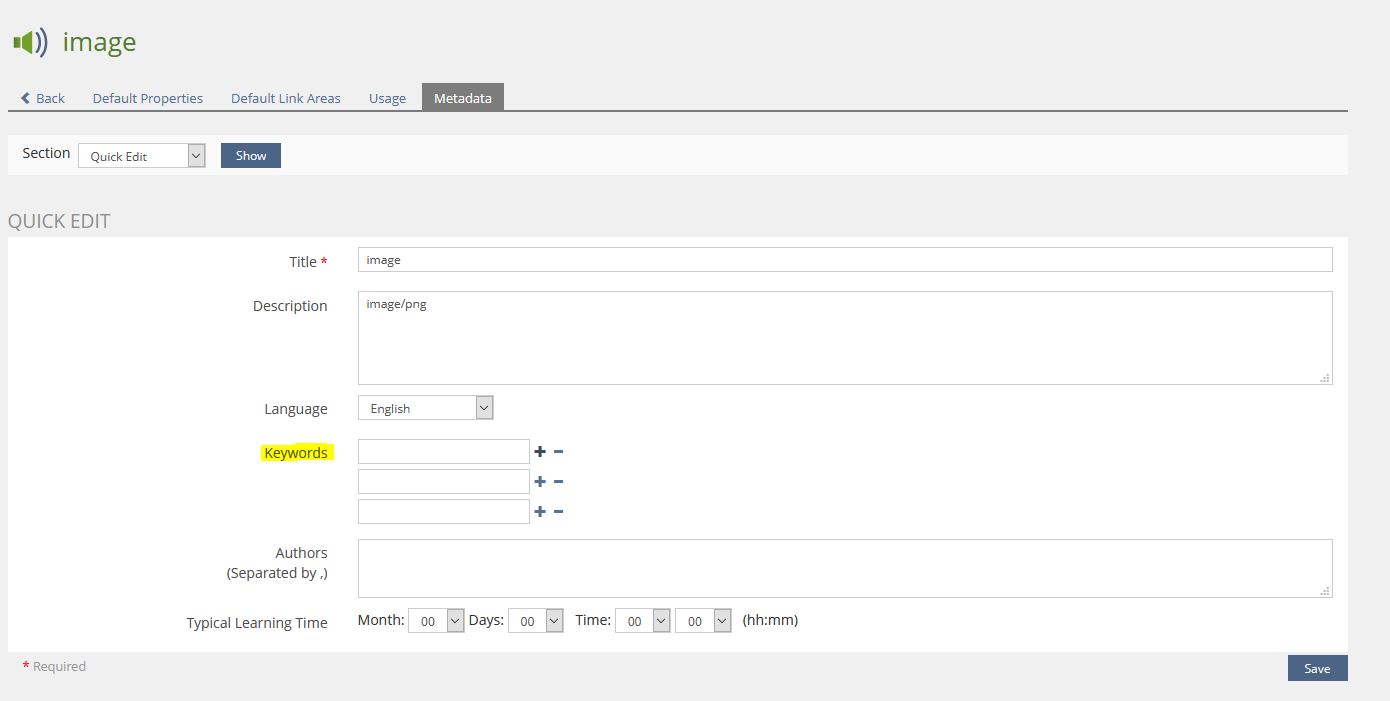Click minus icon on third Keywords row
The width and height of the screenshot is (1390, 701).
tap(558, 512)
